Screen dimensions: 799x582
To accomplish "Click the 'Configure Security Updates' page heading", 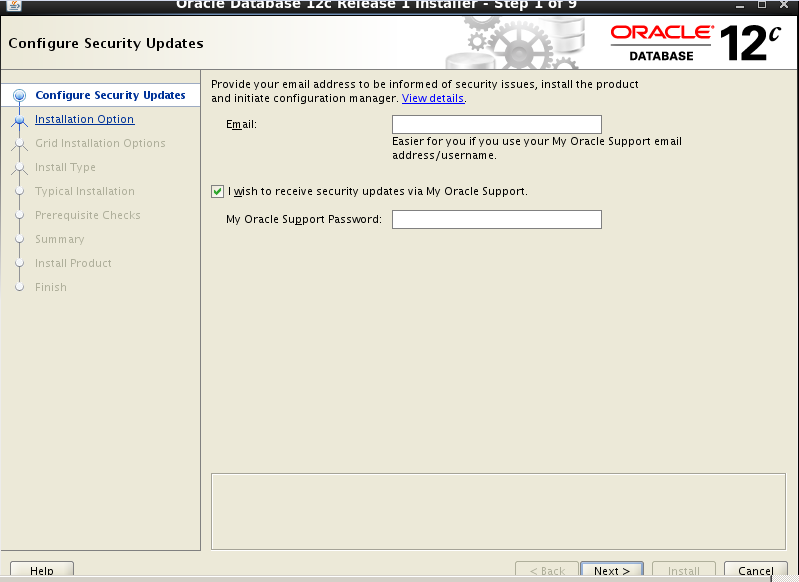I will pyautogui.click(x=106, y=44).
